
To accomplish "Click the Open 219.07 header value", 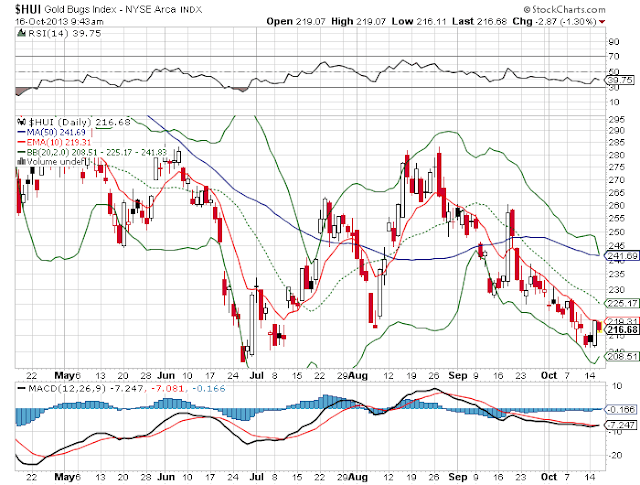I will click(296, 21).
